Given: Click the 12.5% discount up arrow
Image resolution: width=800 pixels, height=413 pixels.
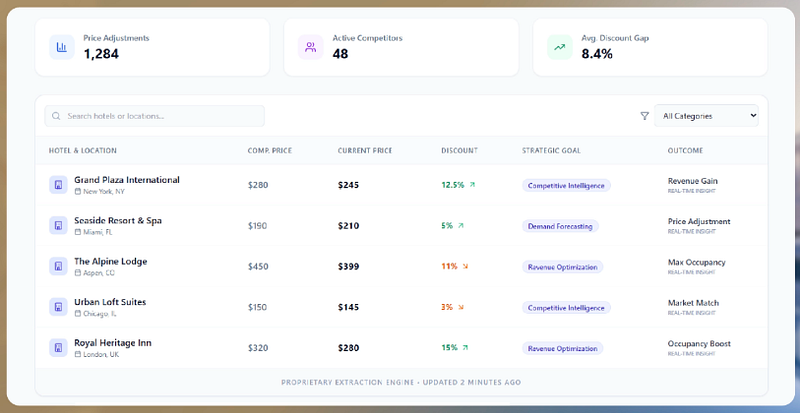Looking at the screenshot, I should pyautogui.click(x=472, y=185).
